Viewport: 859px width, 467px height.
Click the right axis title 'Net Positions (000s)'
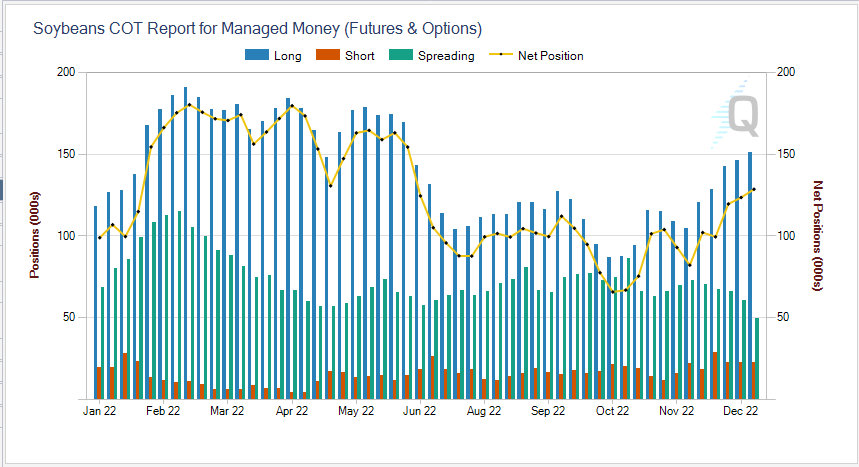click(817, 236)
